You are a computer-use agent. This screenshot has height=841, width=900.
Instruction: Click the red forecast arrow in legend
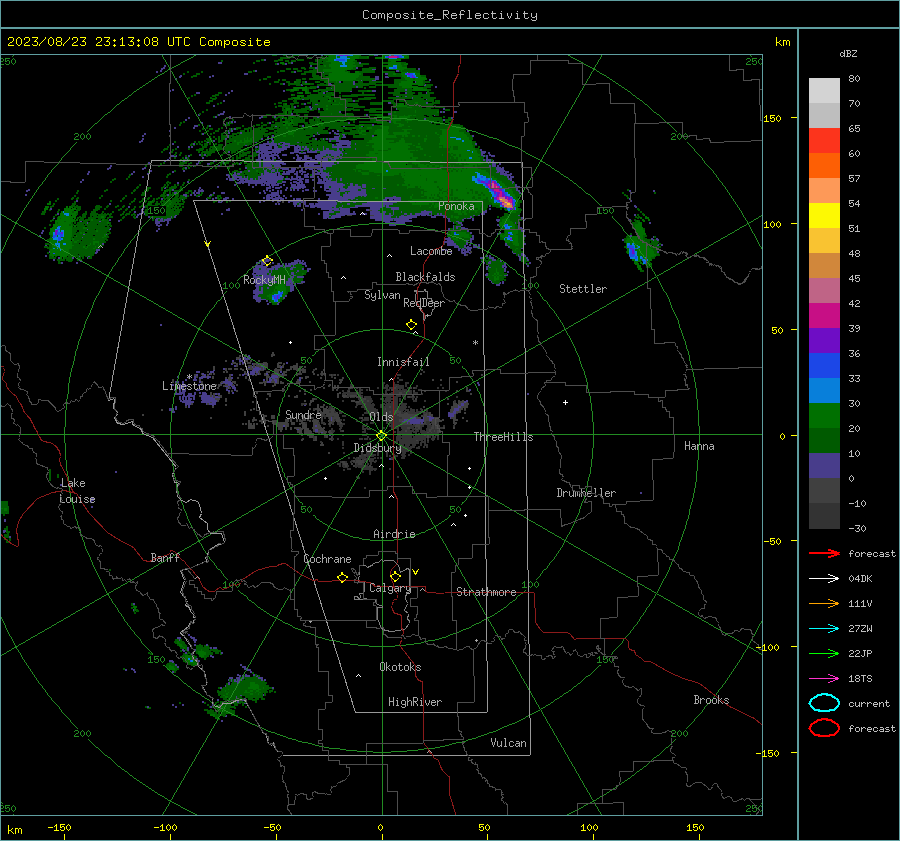(x=824, y=553)
